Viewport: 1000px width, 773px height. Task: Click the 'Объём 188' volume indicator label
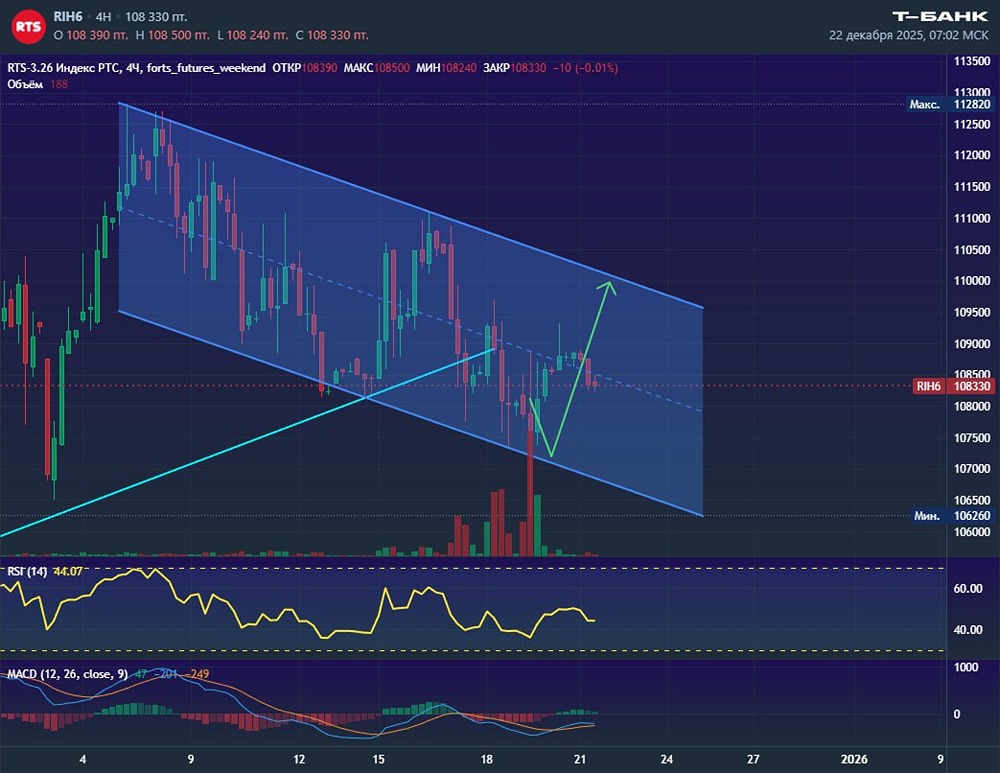click(x=38, y=84)
